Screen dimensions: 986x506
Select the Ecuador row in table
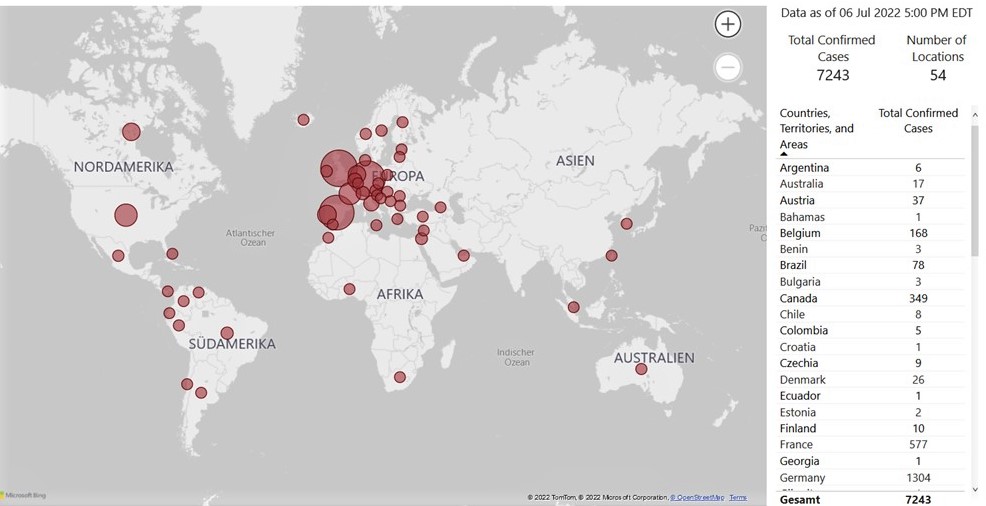click(871, 396)
